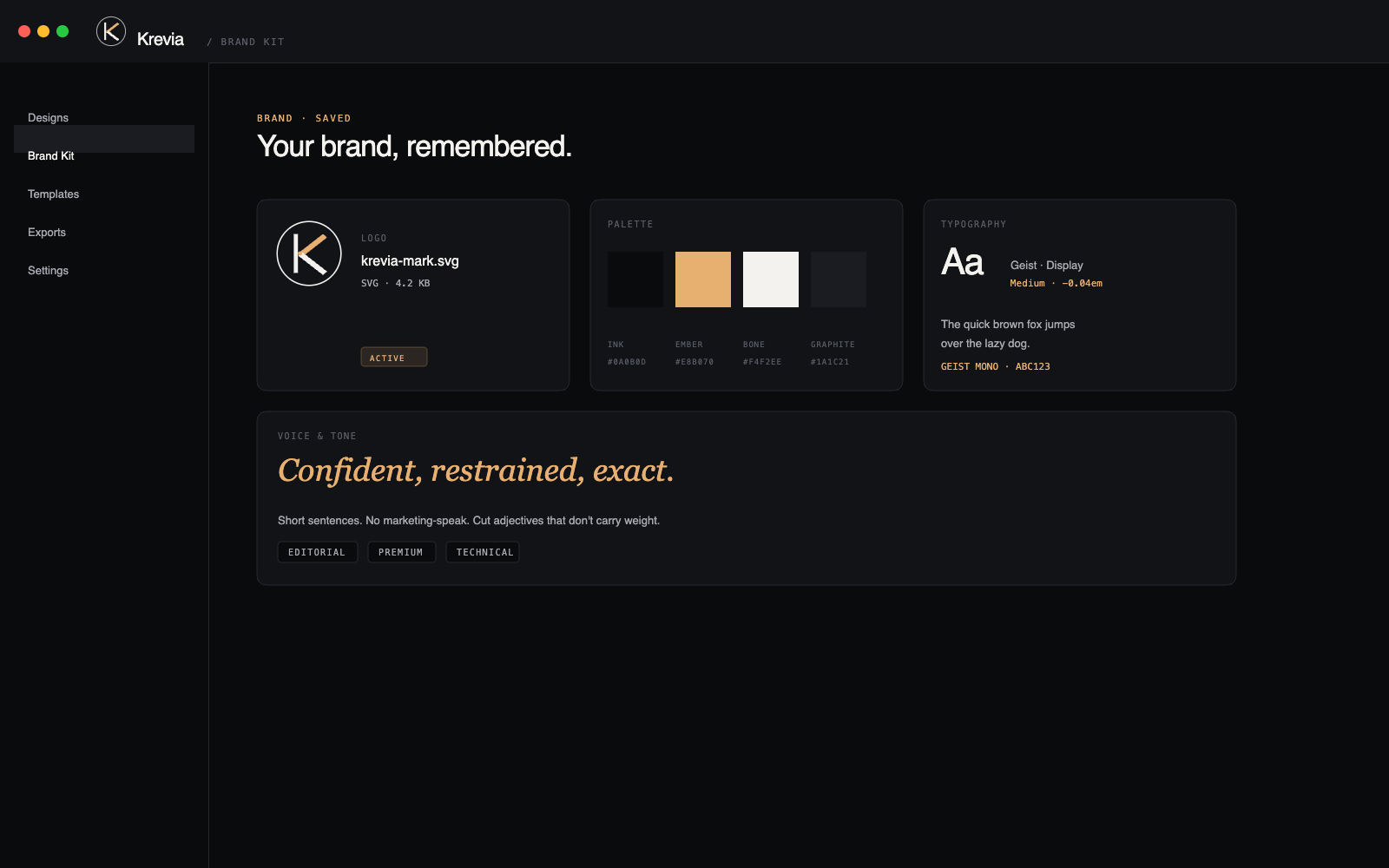
Task: Select the Ink black color swatch
Action: click(635, 279)
